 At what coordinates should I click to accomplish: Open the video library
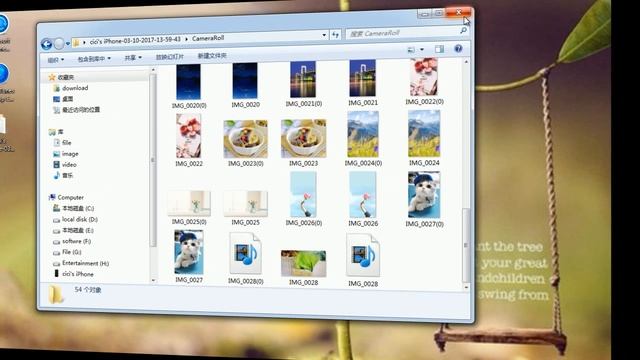[x=64, y=164]
